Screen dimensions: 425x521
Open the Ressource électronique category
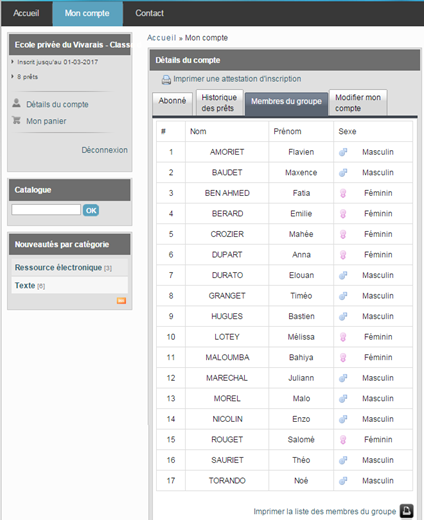click(58, 267)
